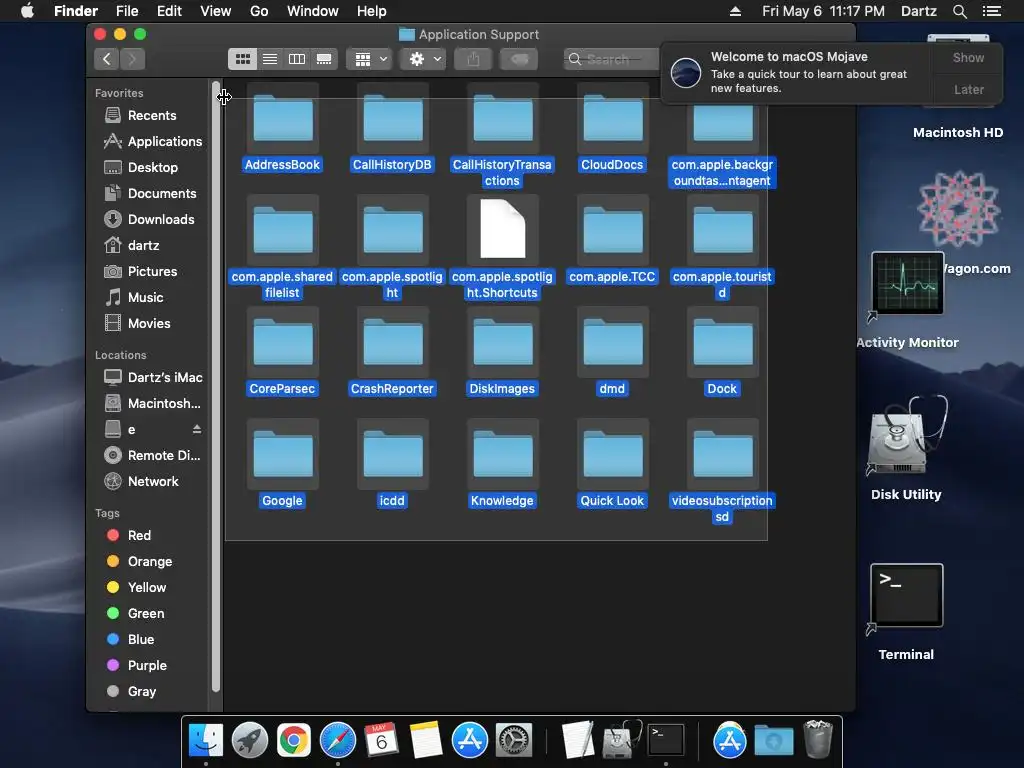Switch to list view
The height and width of the screenshot is (768, 1024).
(x=270, y=59)
